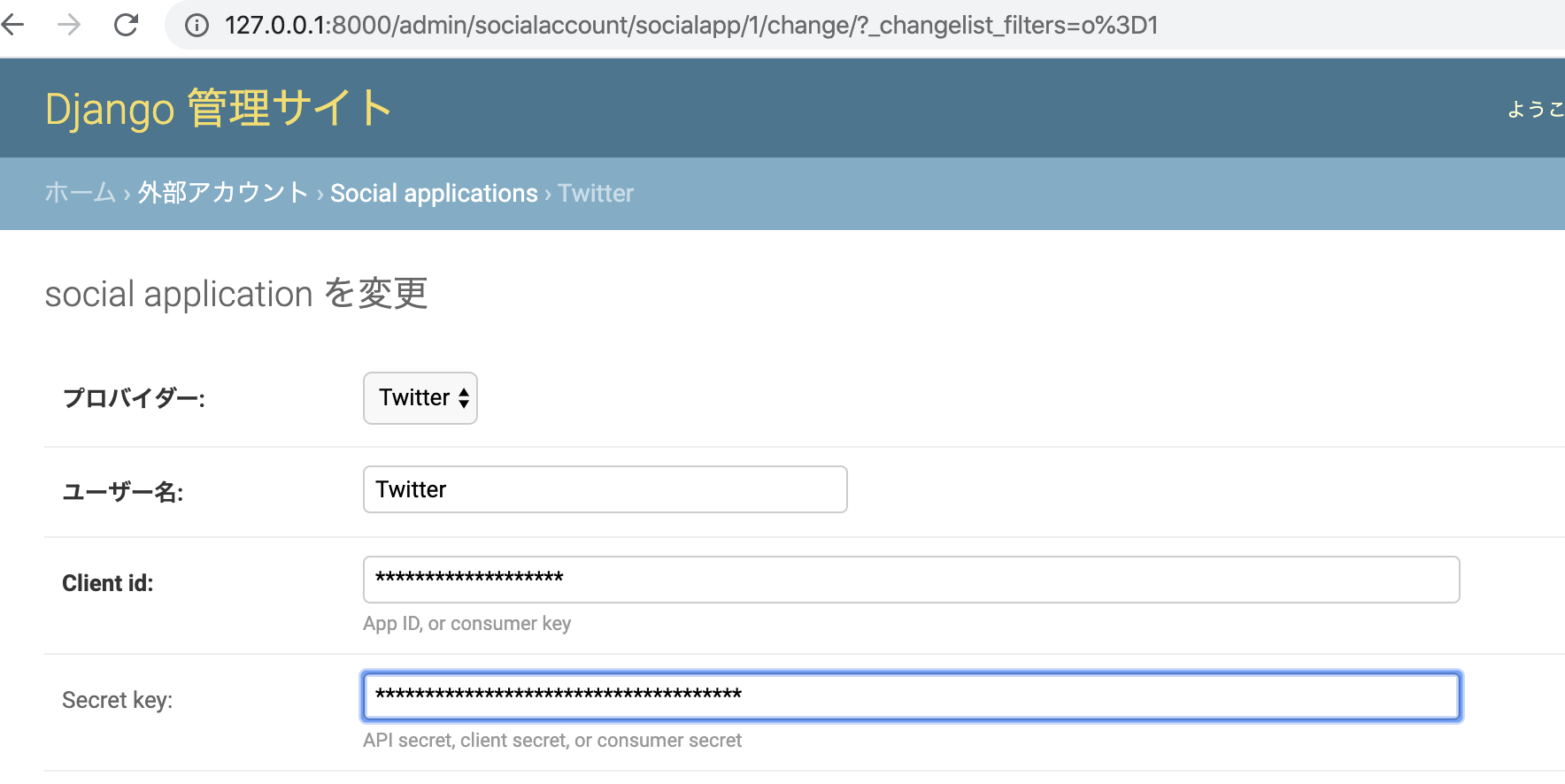Focus the address bar URL

click(x=691, y=25)
